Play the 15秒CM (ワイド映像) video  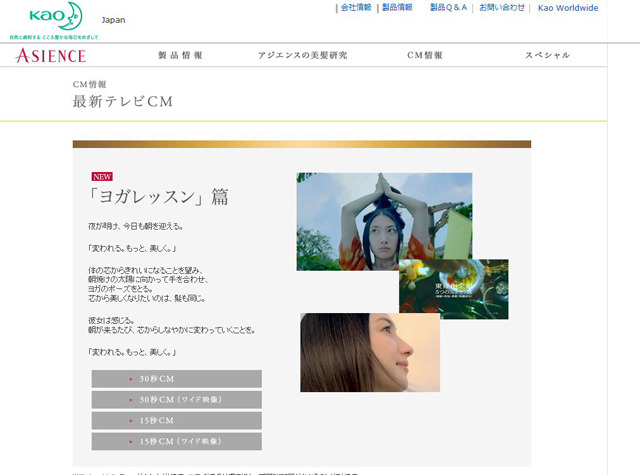177,441
